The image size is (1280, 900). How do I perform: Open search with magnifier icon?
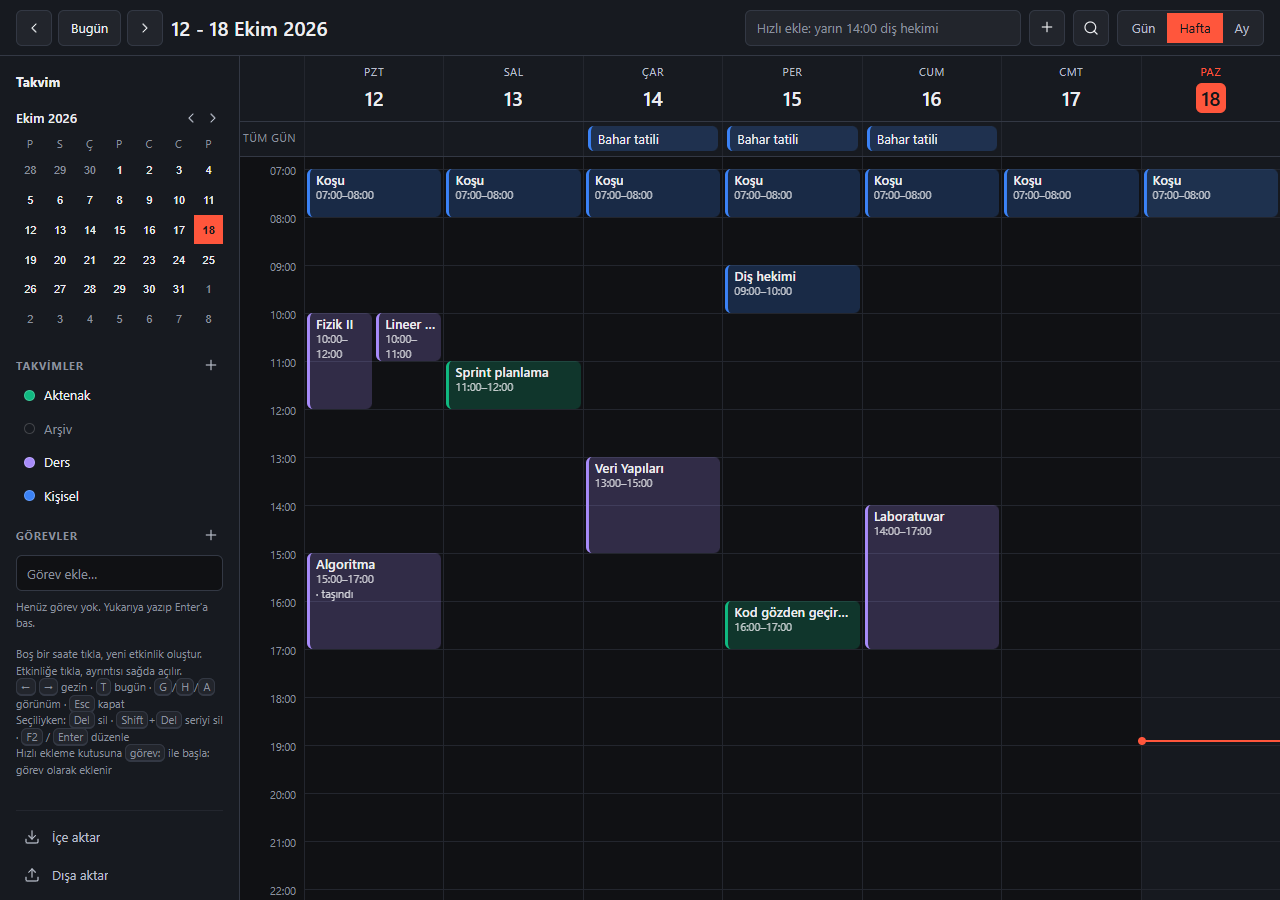pyautogui.click(x=1091, y=28)
